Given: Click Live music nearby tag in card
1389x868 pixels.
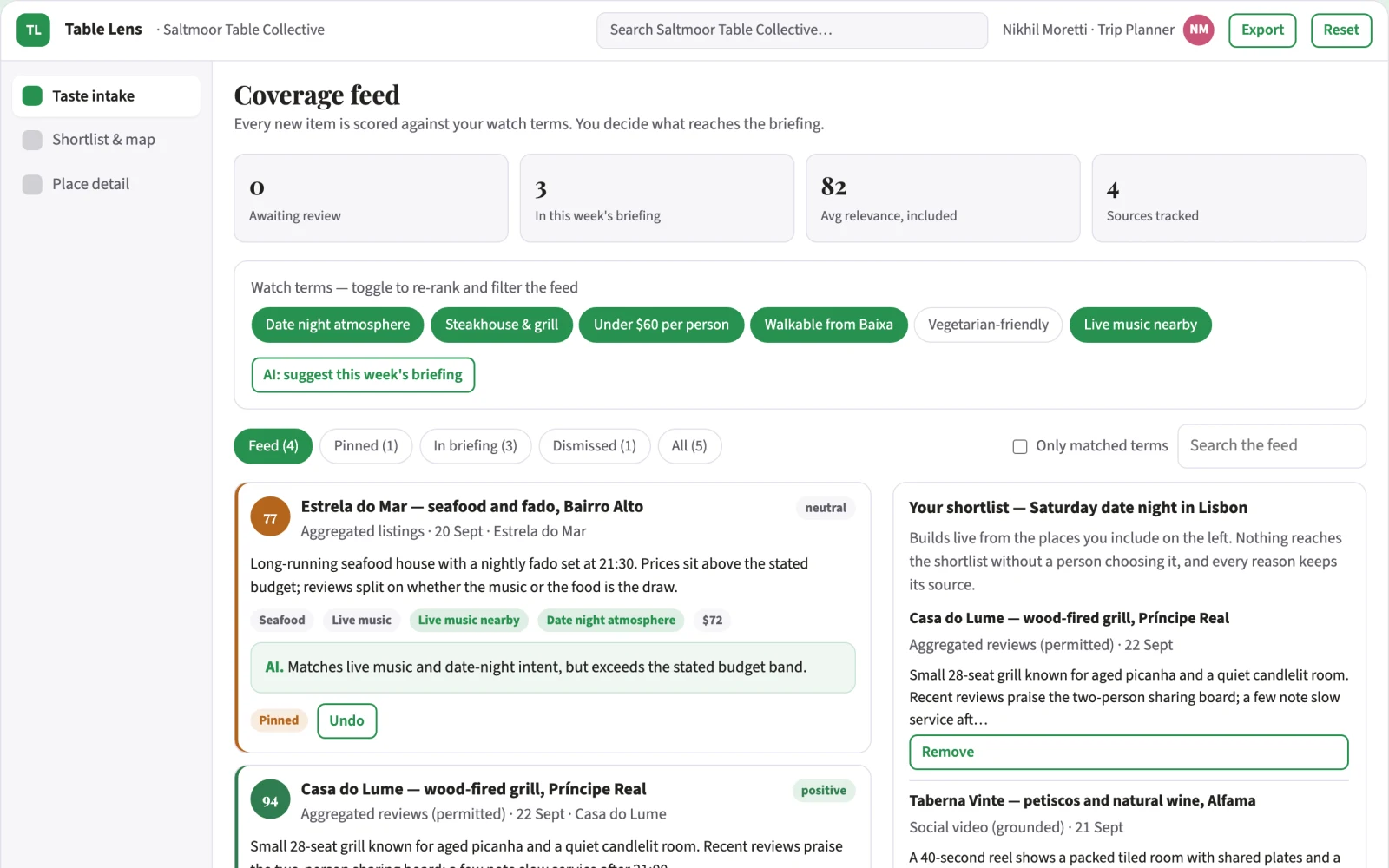Looking at the screenshot, I should (469, 621).
